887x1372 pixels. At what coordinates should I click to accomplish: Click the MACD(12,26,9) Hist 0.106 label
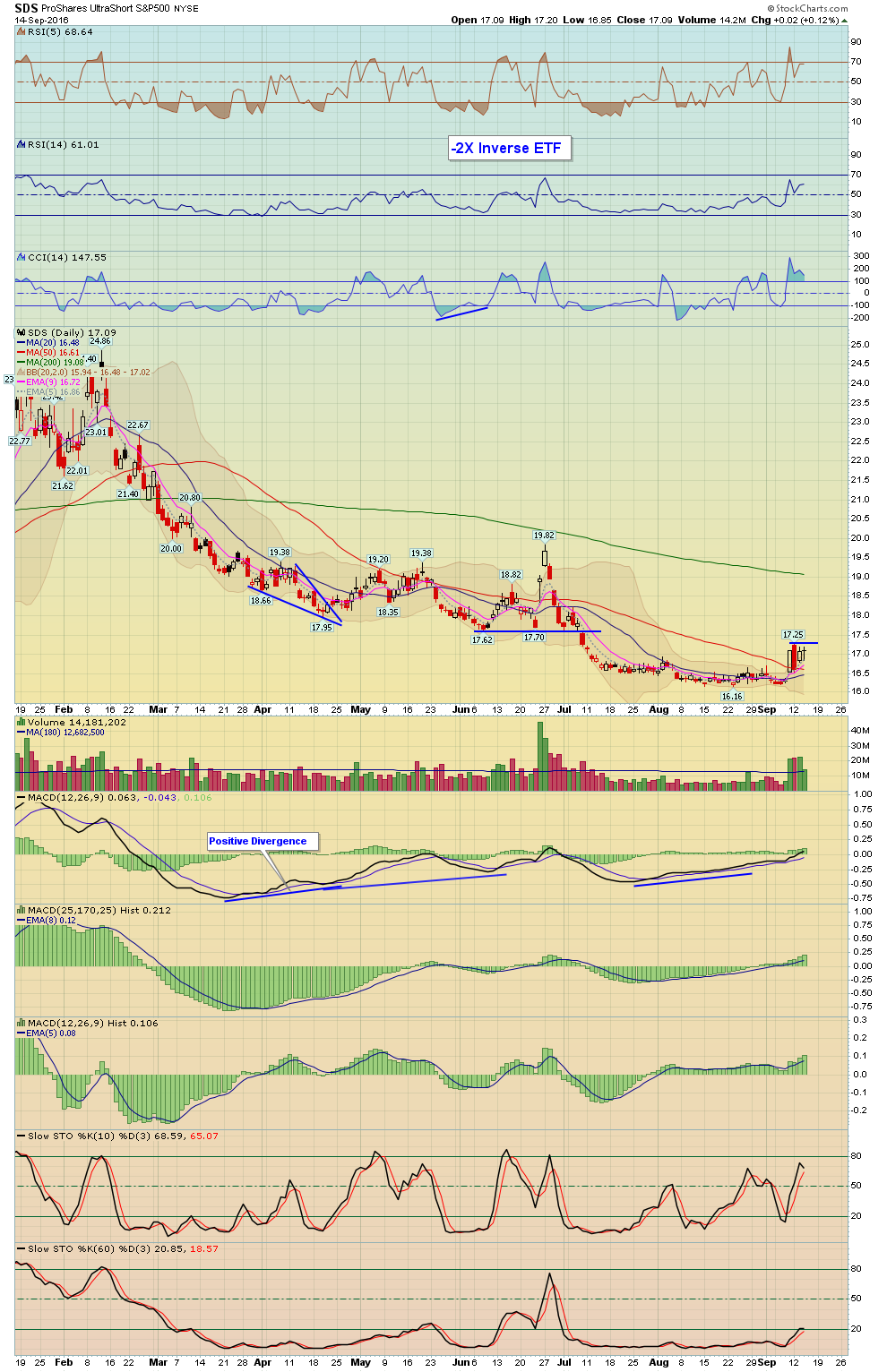93,1023
